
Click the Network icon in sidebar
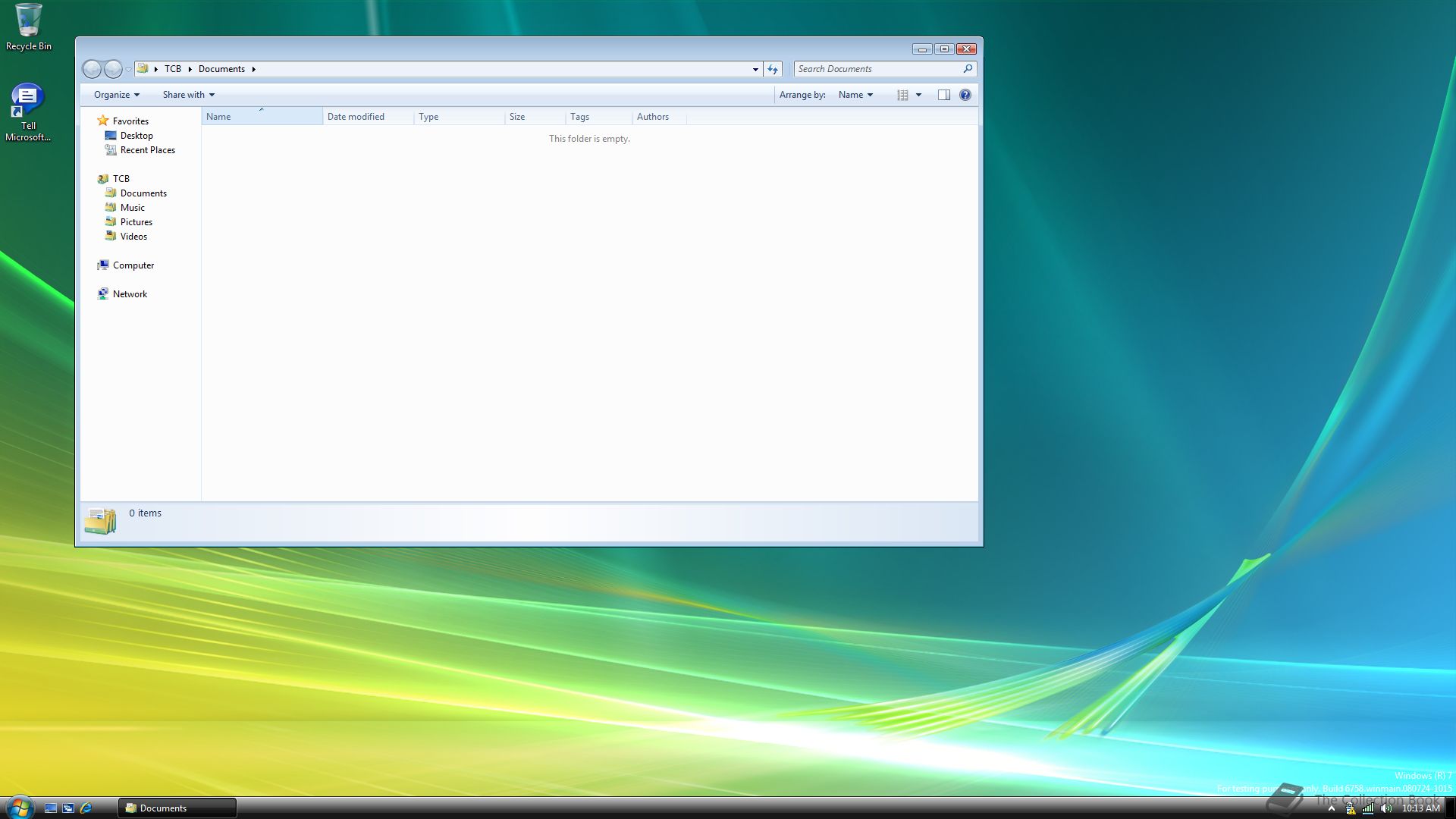pyautogui.click(x=103, y=293)
